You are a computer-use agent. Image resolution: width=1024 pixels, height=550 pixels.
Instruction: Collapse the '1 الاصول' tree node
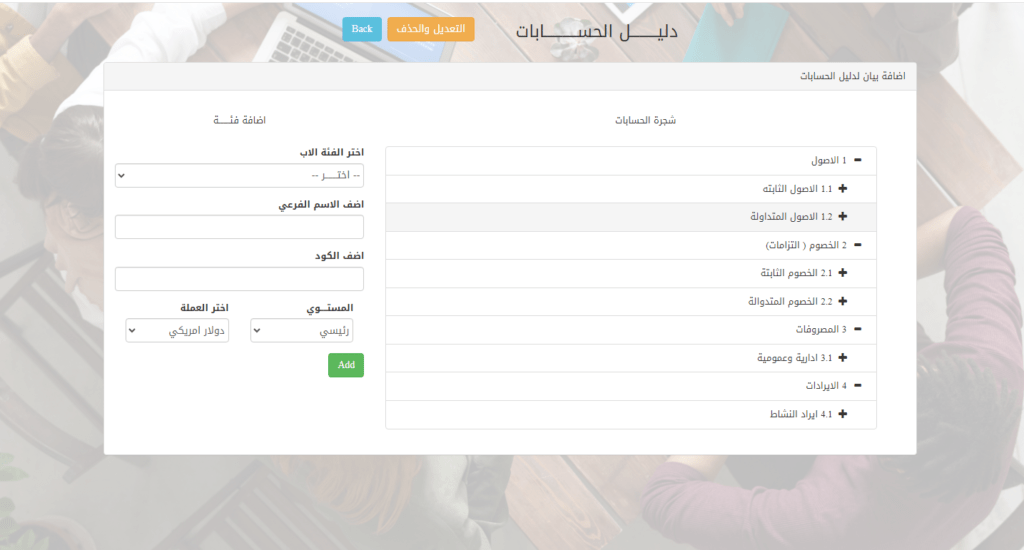point(857,160)
